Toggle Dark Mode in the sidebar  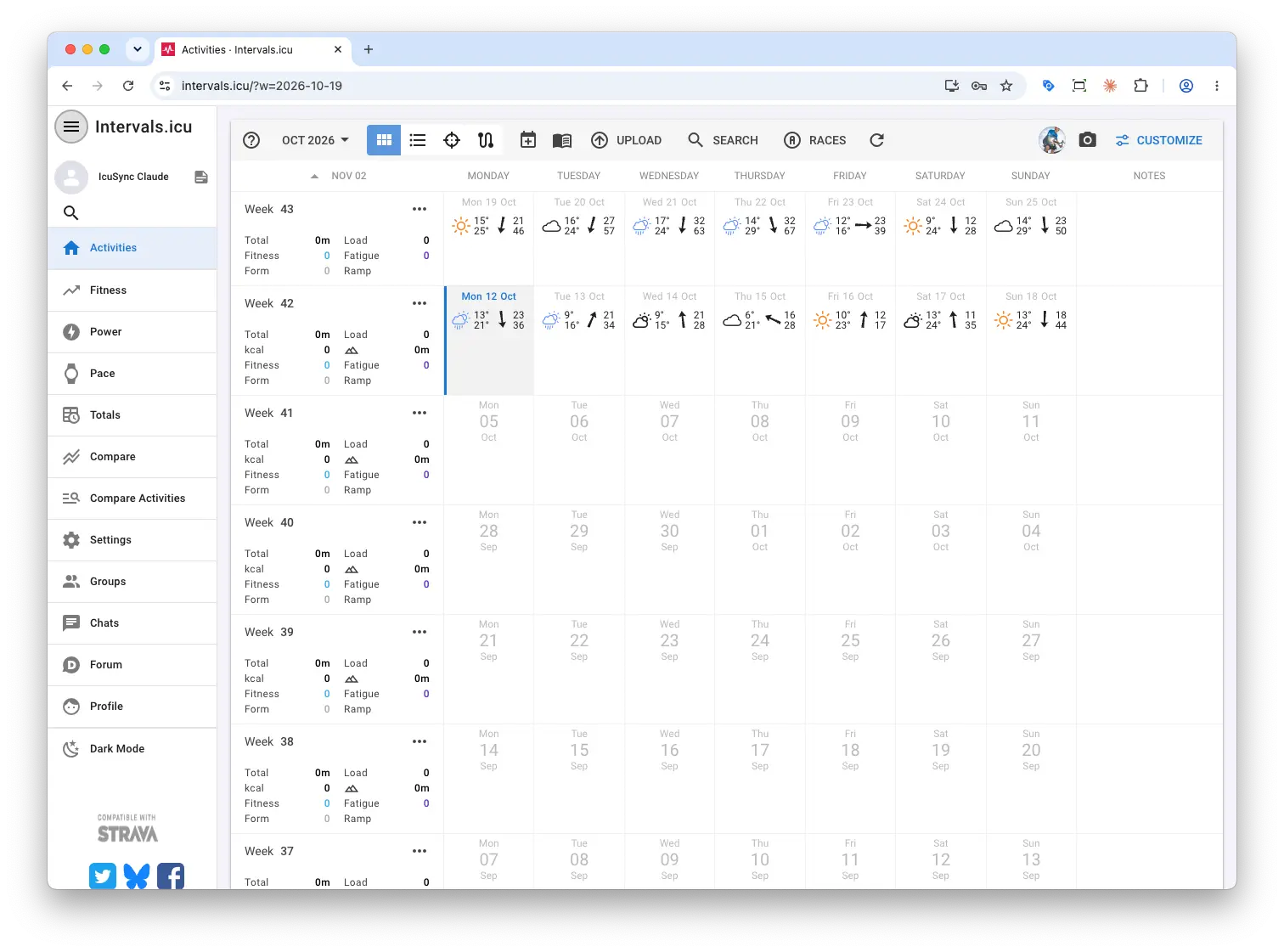click(132, 749)
